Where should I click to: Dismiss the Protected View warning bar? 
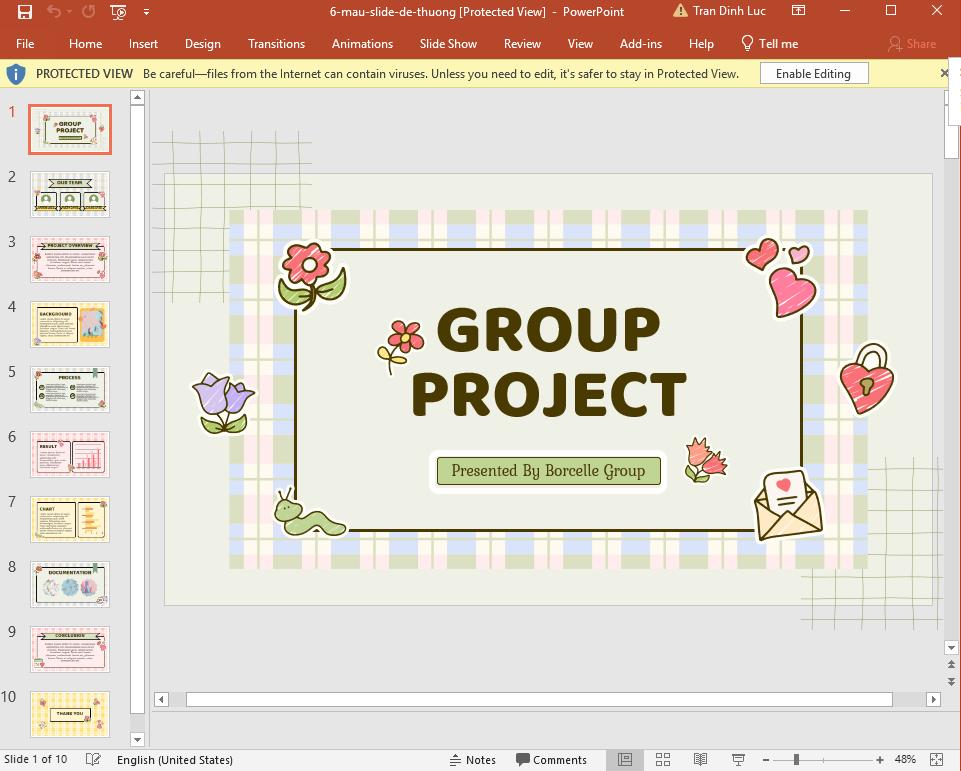[944, 72]
